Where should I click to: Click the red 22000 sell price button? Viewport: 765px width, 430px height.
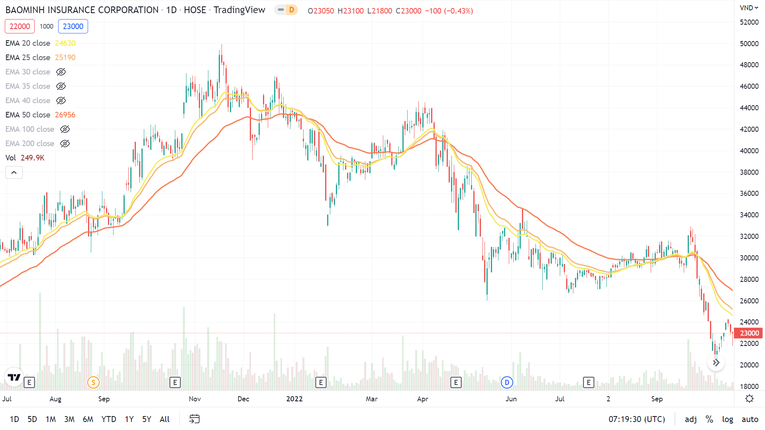tap(20, 26)
